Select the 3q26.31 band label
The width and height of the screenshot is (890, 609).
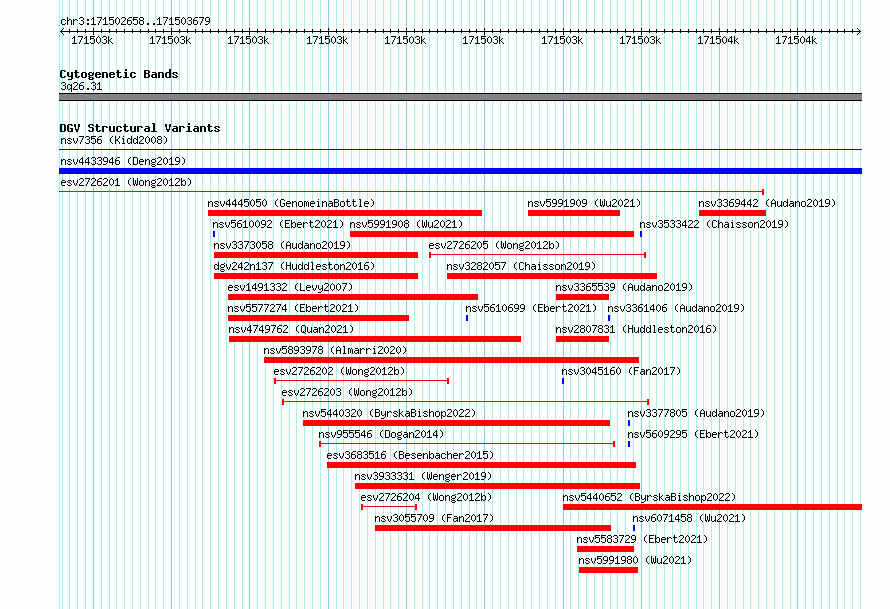pos(81,86)
